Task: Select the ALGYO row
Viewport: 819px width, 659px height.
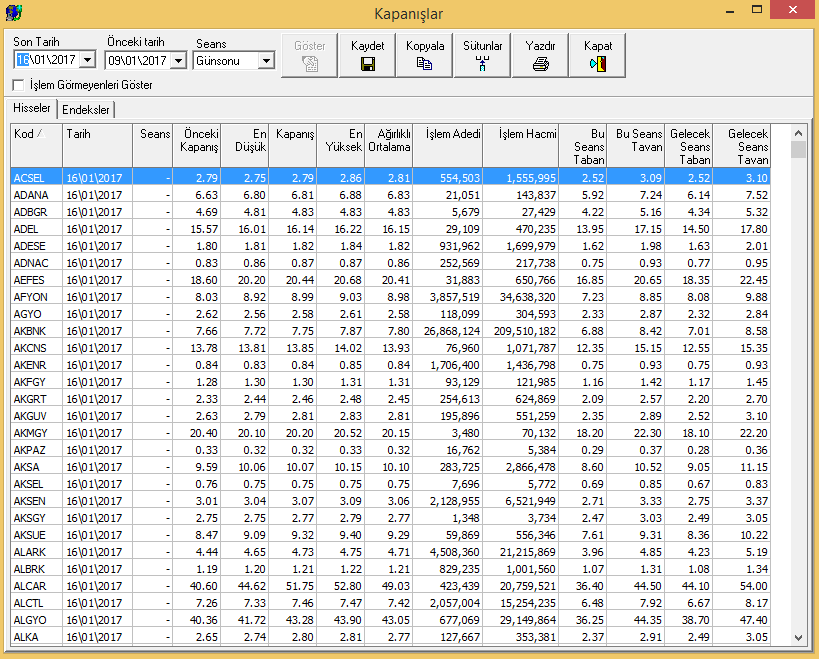Action: click(x=391, y=620)
